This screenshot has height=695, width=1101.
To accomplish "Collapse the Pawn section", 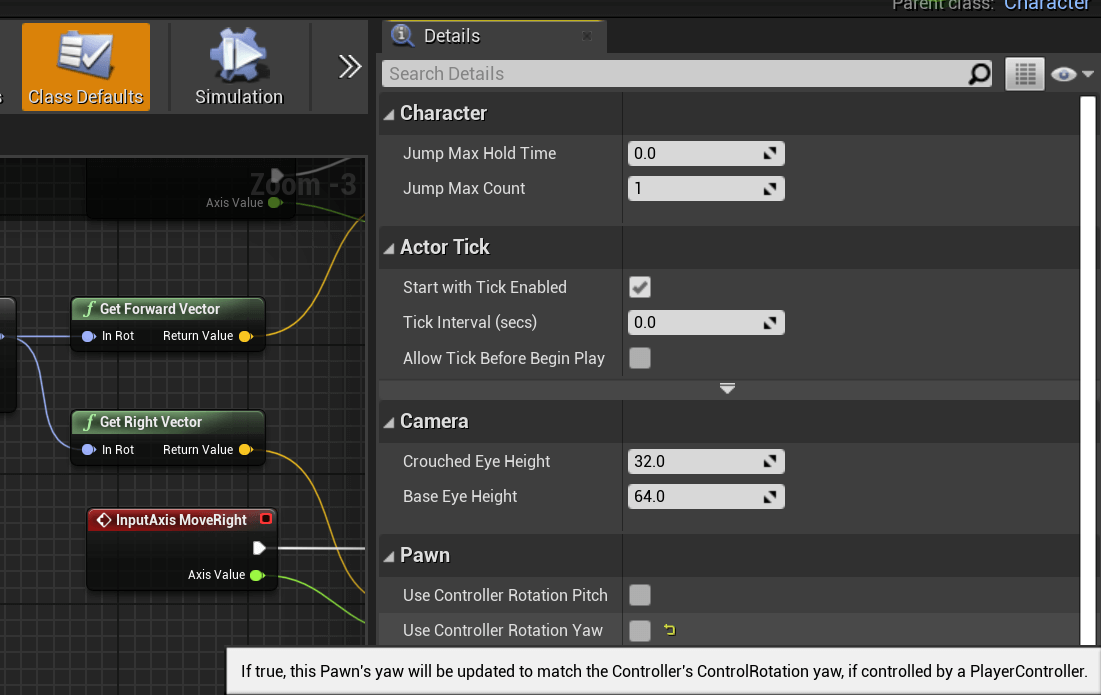I will 389,557.
